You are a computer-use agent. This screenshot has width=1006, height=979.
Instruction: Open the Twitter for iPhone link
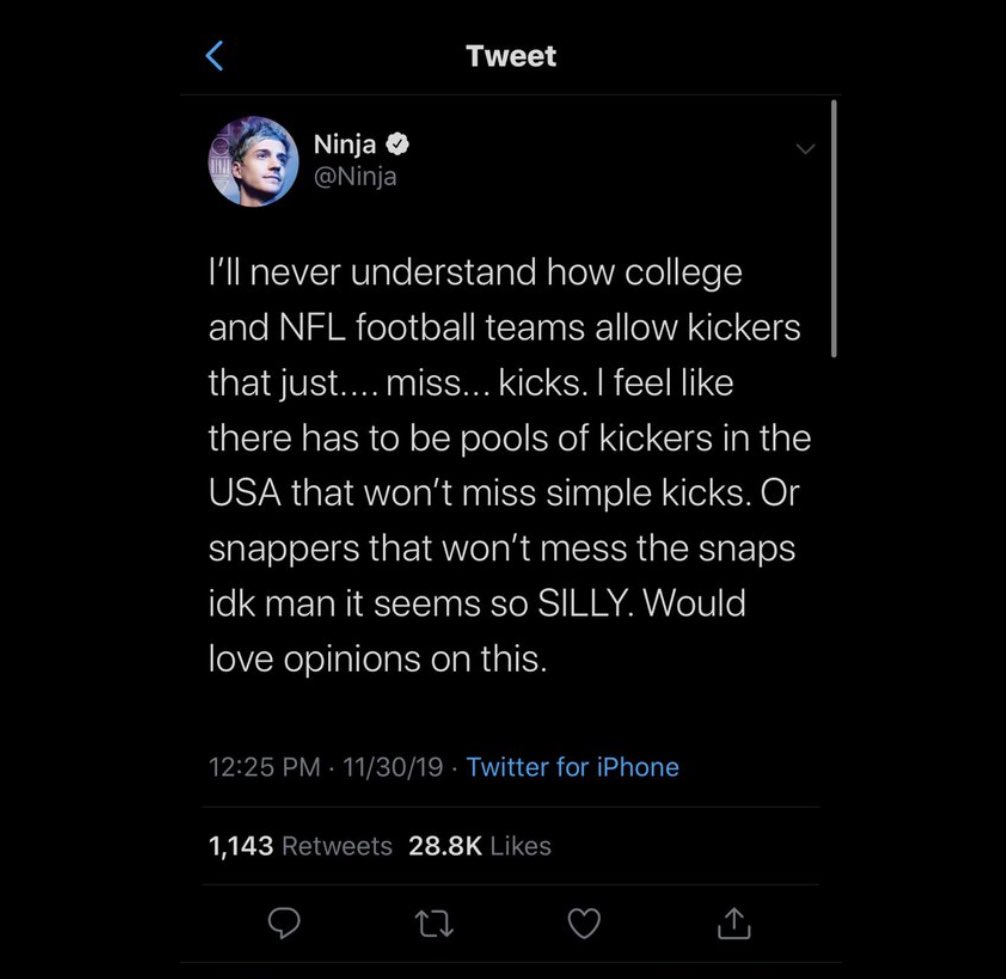[x=572, y=767]
